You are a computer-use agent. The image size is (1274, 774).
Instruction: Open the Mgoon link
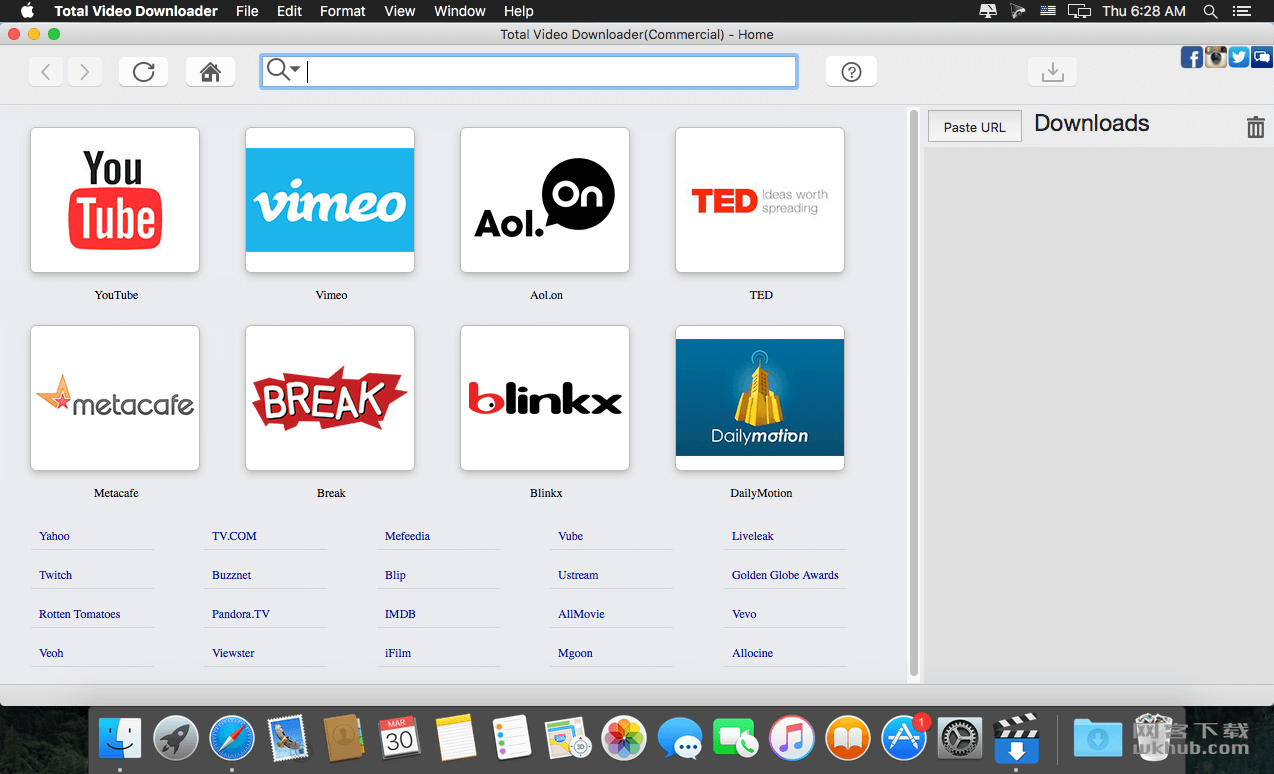point(575,653)
